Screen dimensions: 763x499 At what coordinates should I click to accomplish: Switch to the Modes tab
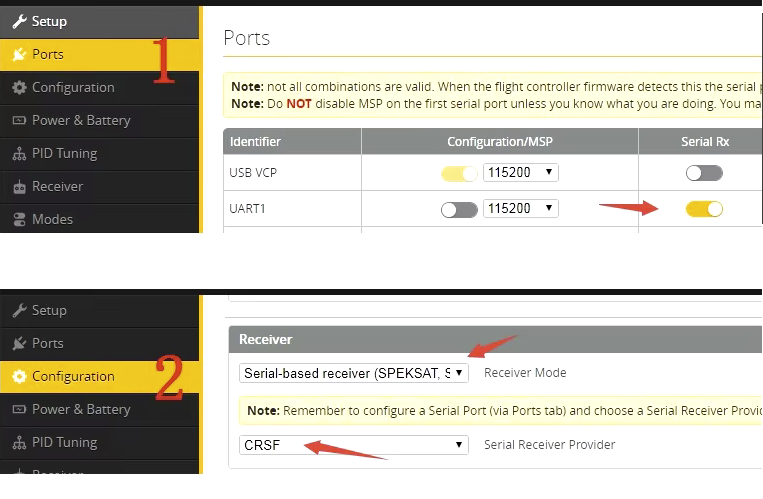[x=52, y=219]
